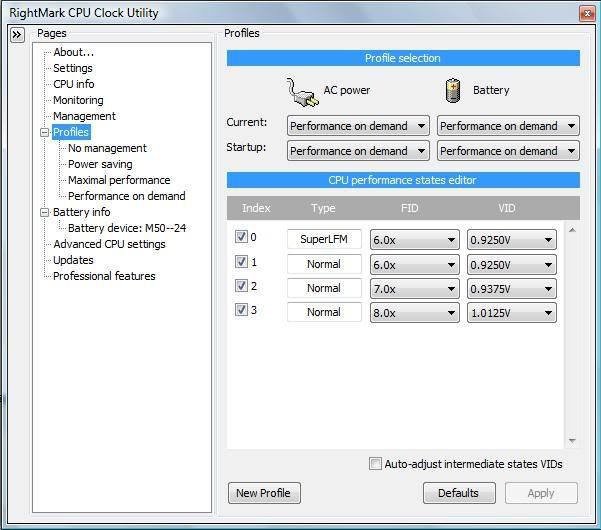Open the Management page

[x=84, y=116]
